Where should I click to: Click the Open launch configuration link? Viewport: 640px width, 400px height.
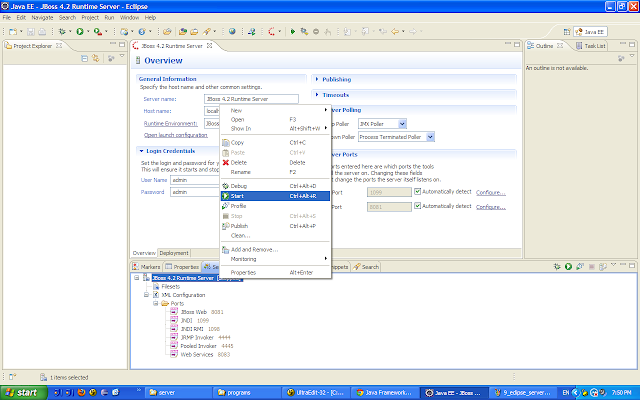click(x=176, y=135)
